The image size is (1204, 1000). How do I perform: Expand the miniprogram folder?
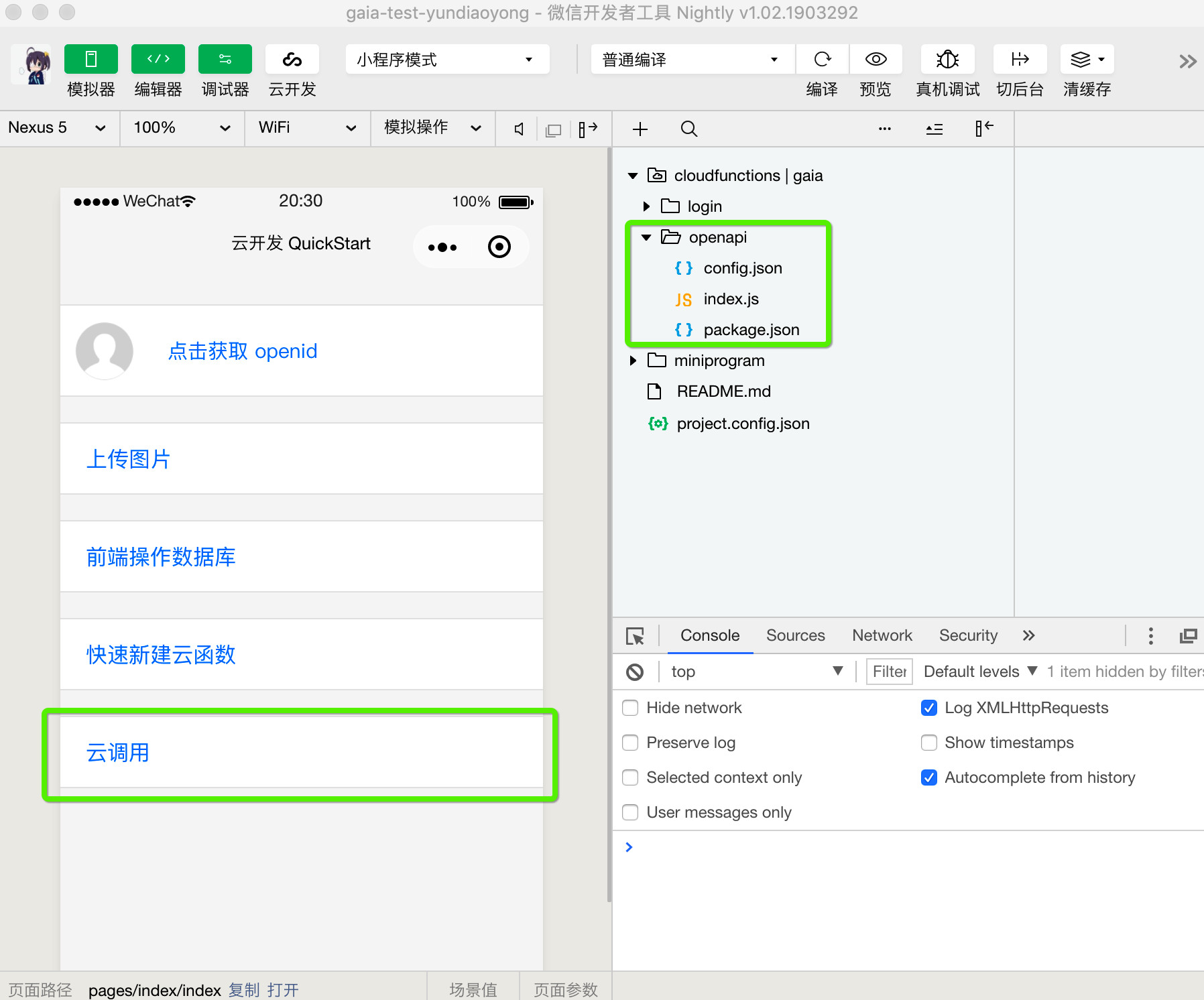pyautogui.click(x=633, y=361)
